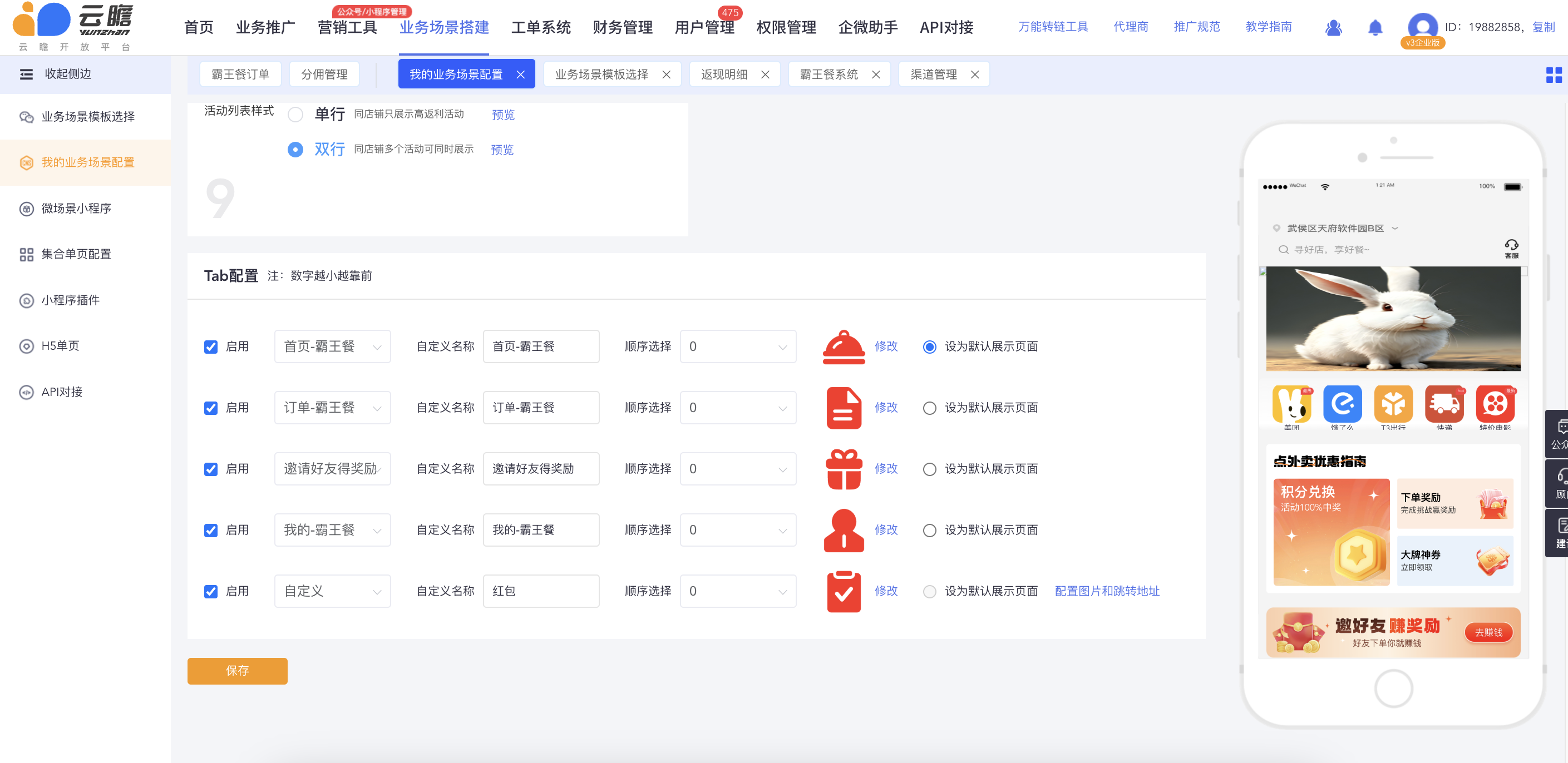1568x763 pixels.
Task: Click the orange 保存 button
Action: (237, 671)
